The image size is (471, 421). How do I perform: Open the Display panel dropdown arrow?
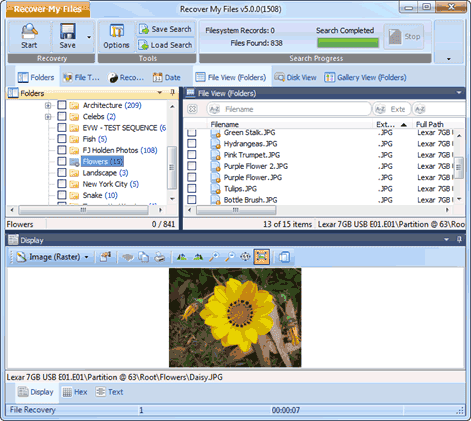(x=447, y=240)
